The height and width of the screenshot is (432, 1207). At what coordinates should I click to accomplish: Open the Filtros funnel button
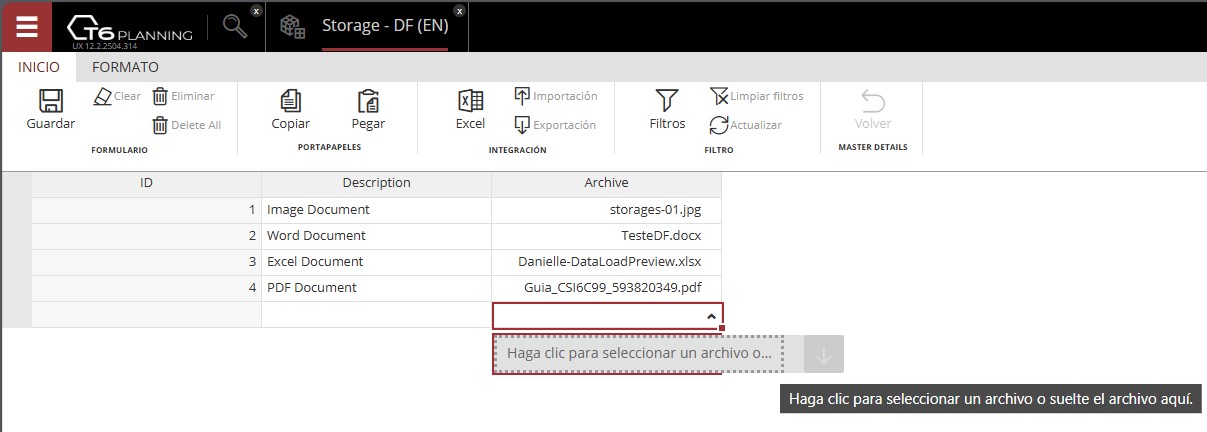tap(667, 110)
